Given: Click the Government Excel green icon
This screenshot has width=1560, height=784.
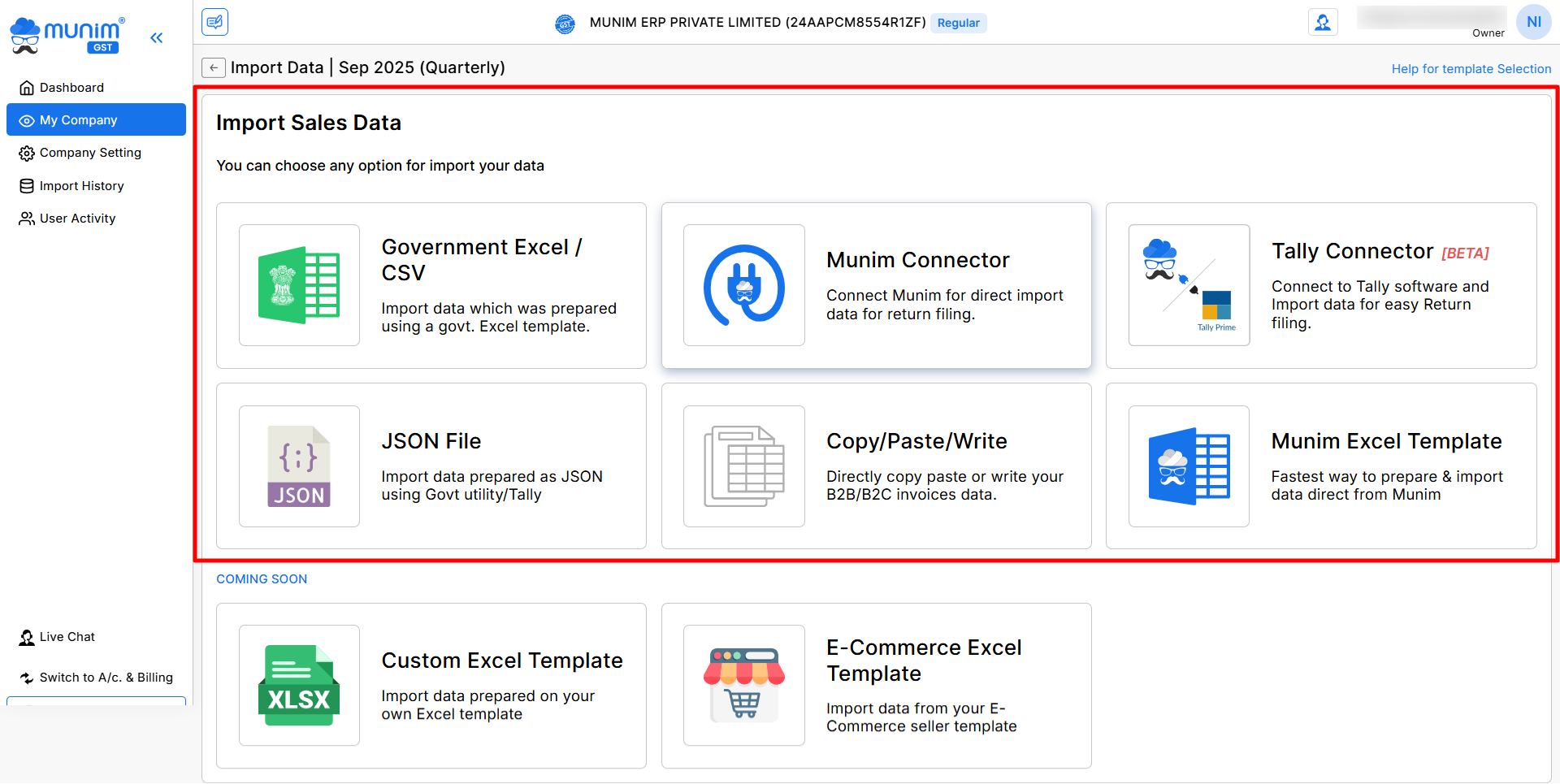Looking at the screenshot, I should point(299,285).
